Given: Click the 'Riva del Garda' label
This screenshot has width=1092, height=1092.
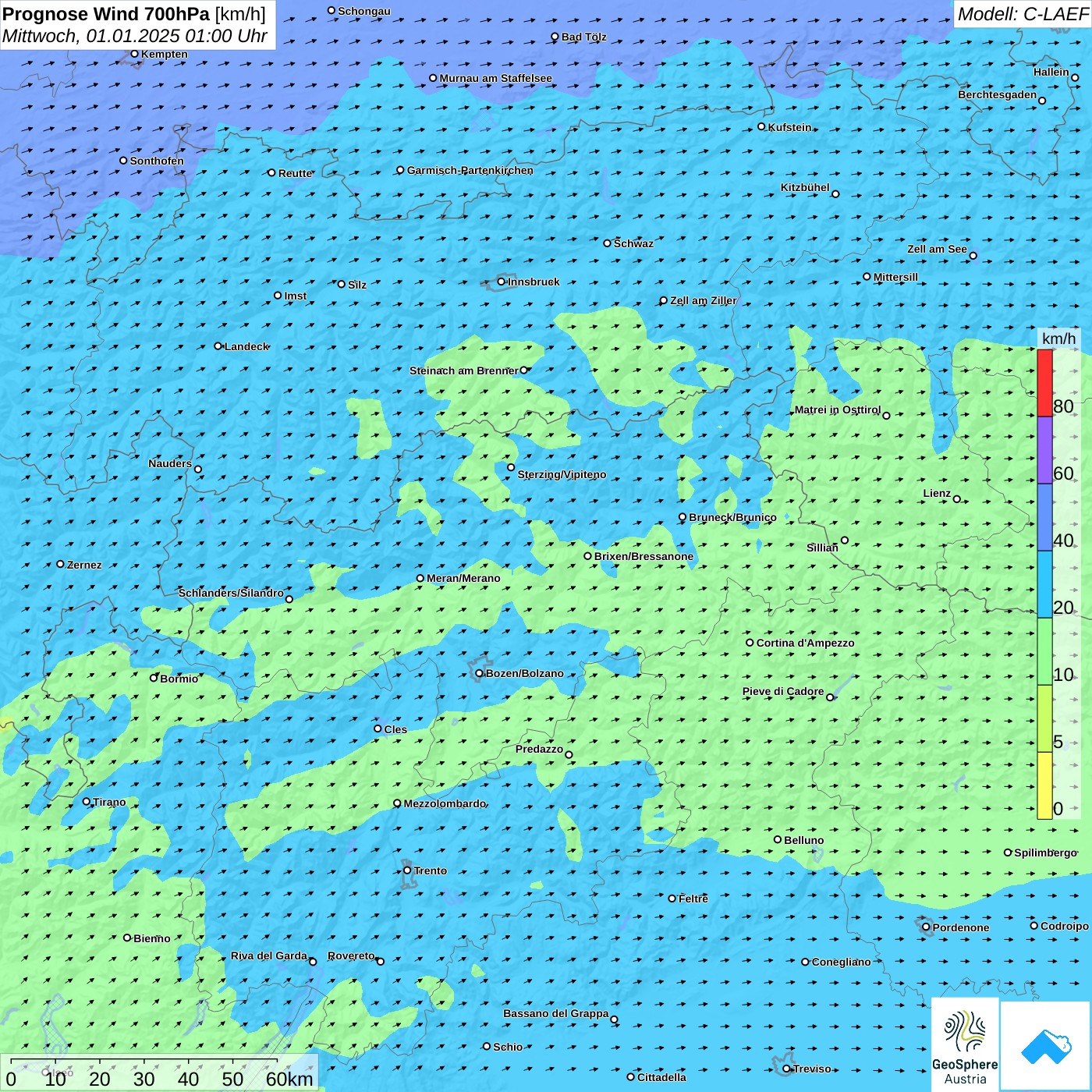Looking at the screenshot, I should pos(269,955).
